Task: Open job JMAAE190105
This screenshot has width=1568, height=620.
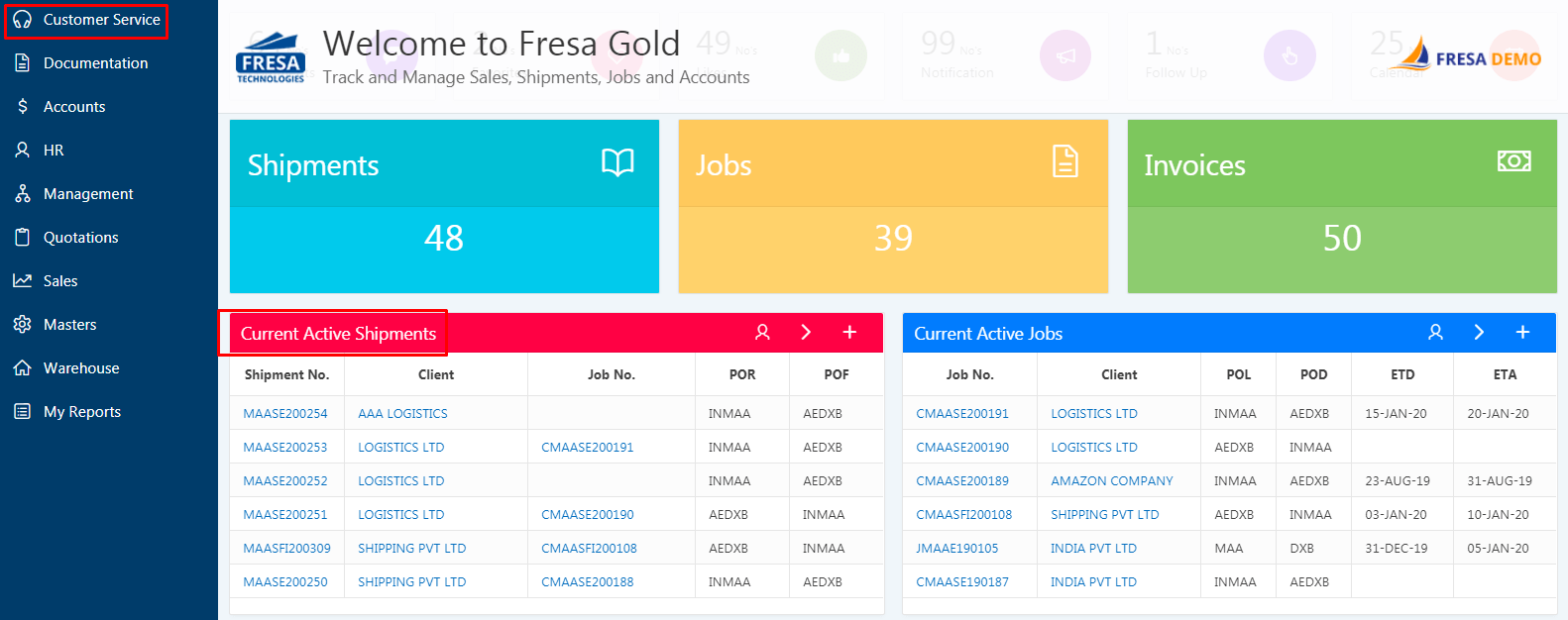Action: [x=957, y=548]
